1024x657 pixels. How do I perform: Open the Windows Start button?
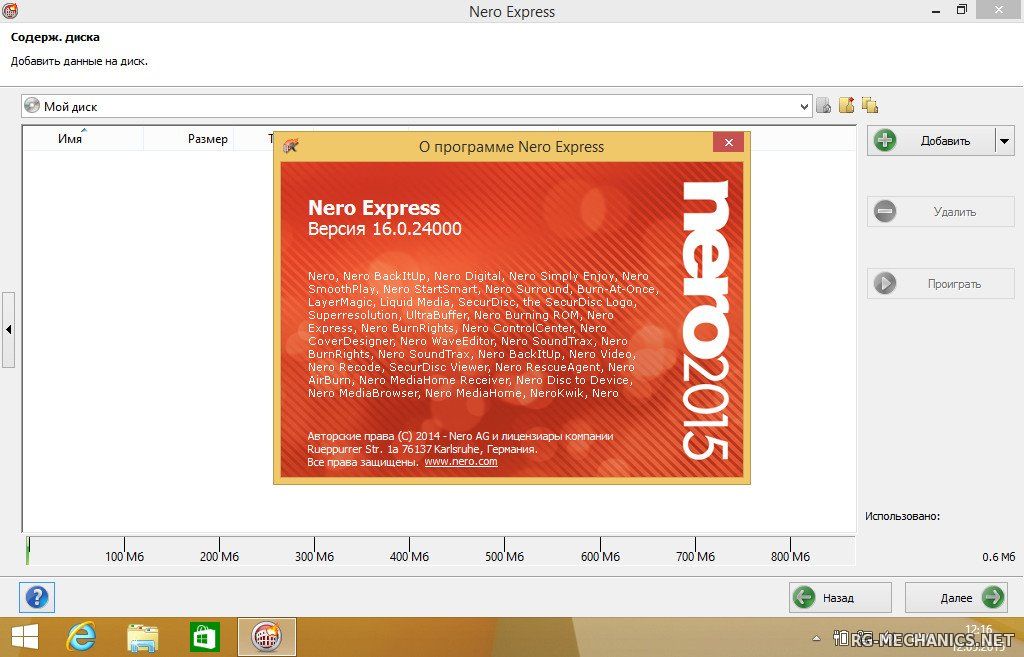point(25,637)
